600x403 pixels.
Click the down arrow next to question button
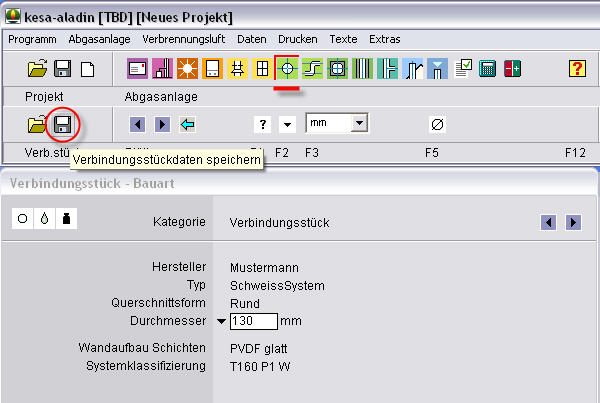pyautogui.click(x=287, y=125)
